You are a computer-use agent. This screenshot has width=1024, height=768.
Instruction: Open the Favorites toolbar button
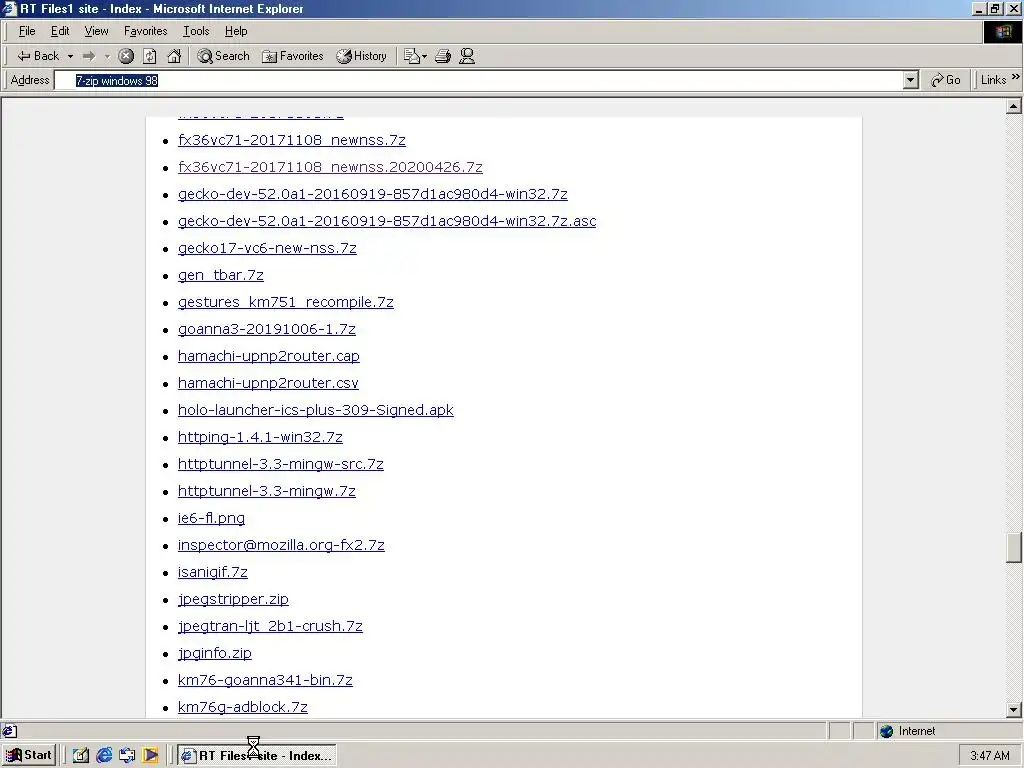coord(292,56)
